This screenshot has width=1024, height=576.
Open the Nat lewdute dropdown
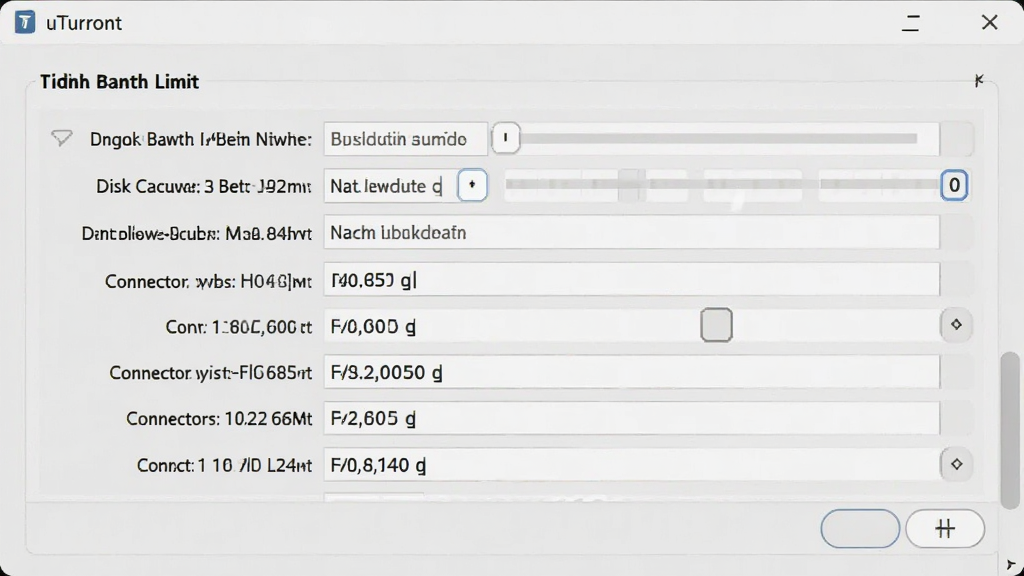pyautogui.click(x=391, y=186)
